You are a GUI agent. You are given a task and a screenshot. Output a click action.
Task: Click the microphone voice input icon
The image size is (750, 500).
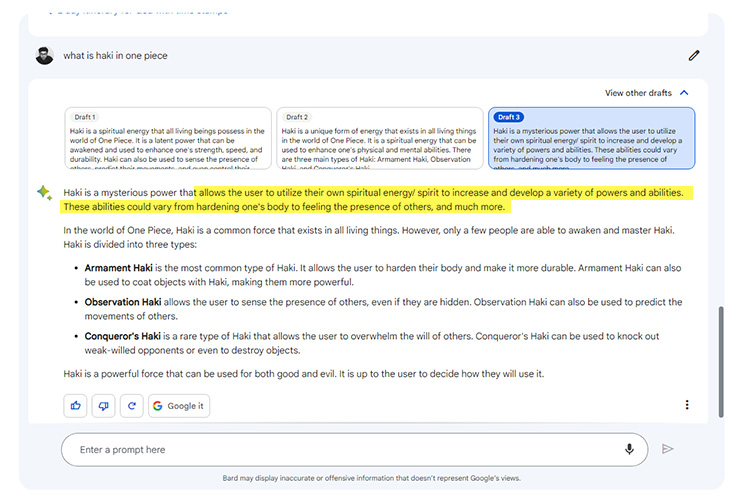[629, 449]
